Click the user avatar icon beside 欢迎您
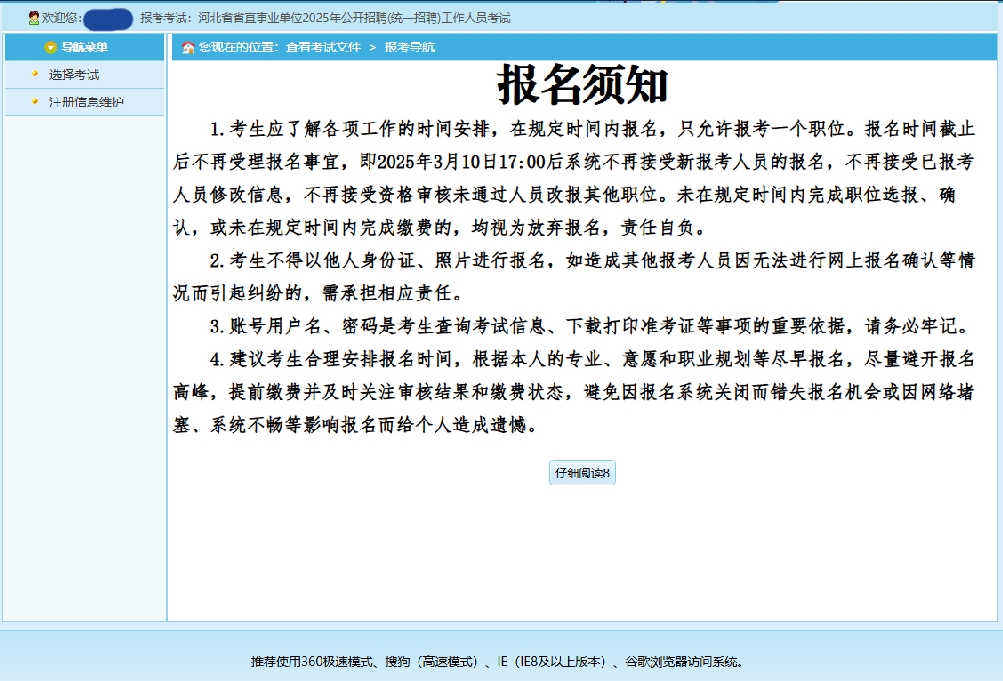 point(34,18)
